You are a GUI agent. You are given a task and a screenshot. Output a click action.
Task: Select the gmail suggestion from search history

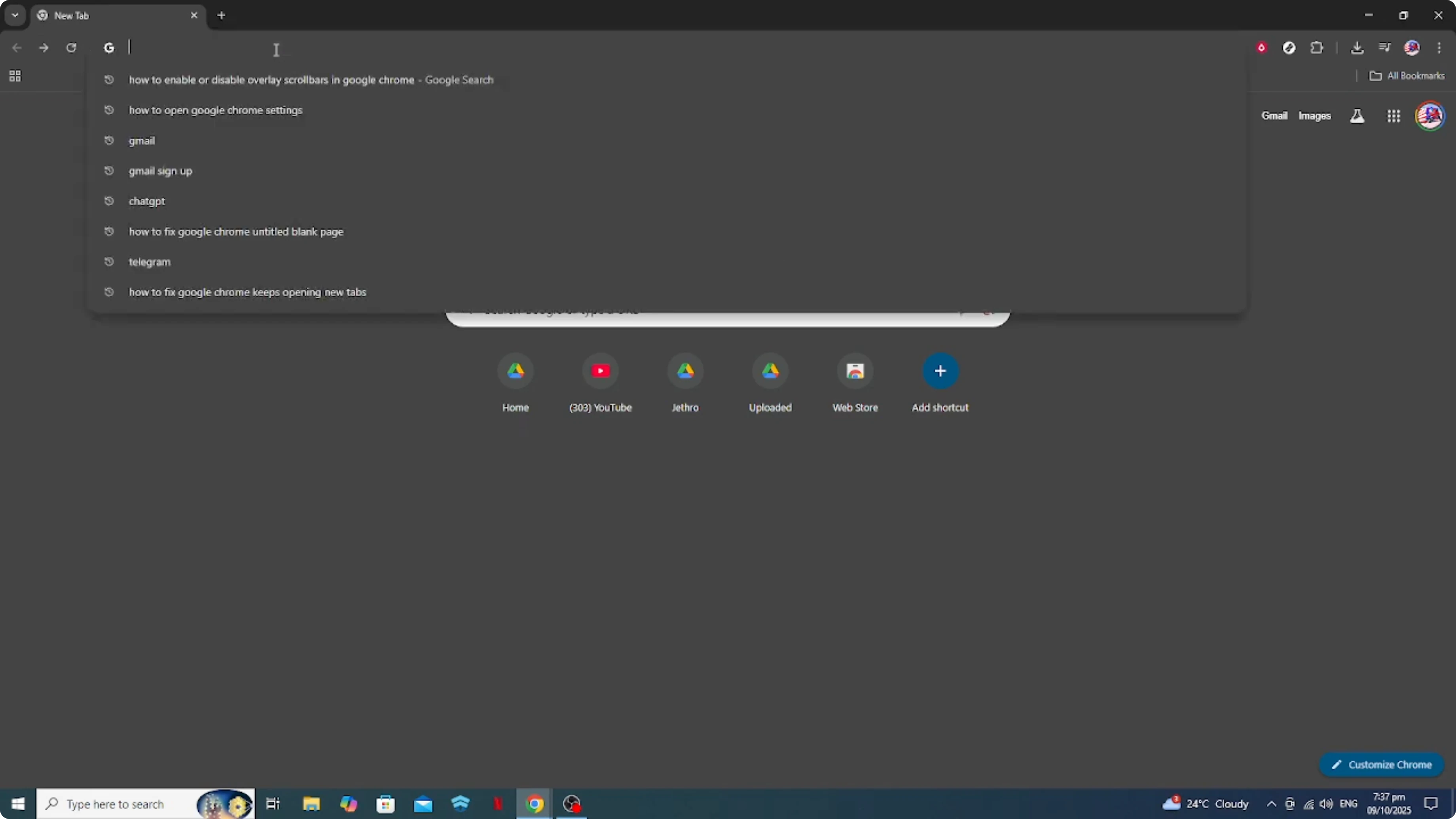pos(142,140)
